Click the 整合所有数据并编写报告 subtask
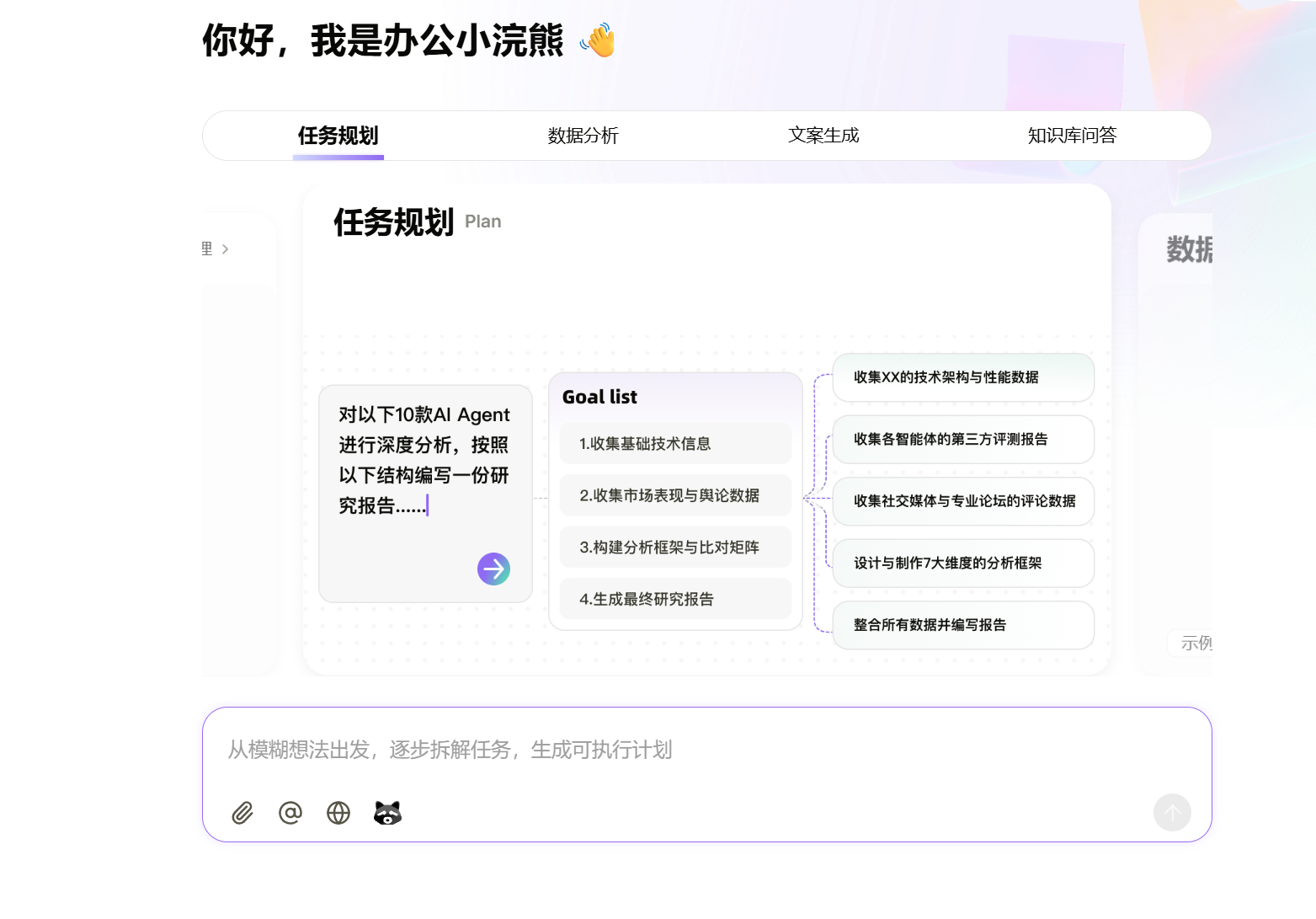Viewport: 1316px width, 919px height. tap(962, 625)
